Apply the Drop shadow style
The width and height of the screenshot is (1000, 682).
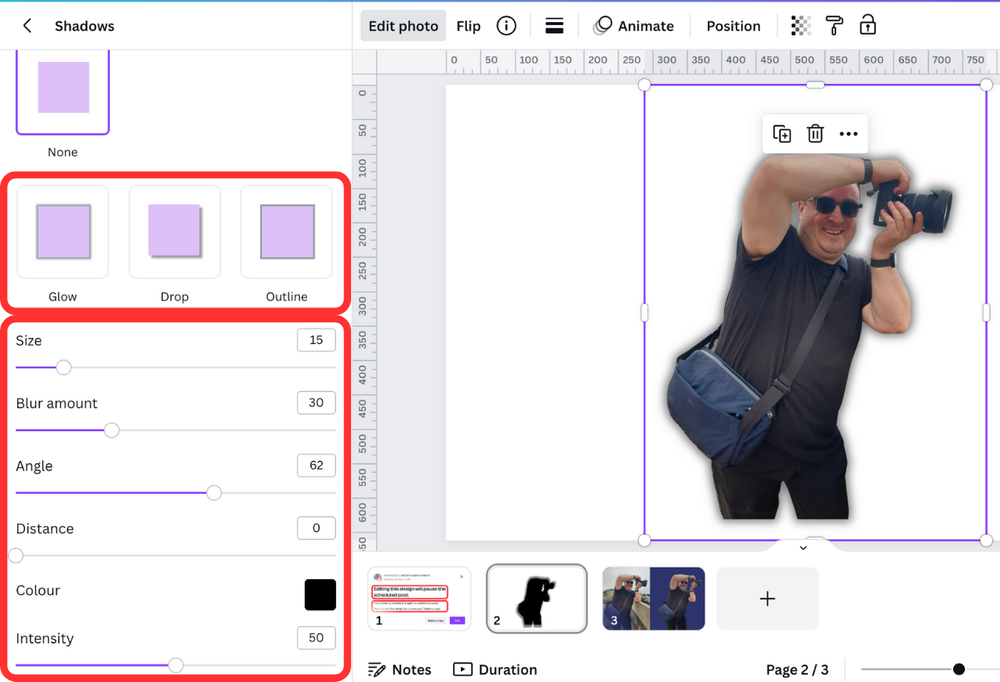coord(174,232)
